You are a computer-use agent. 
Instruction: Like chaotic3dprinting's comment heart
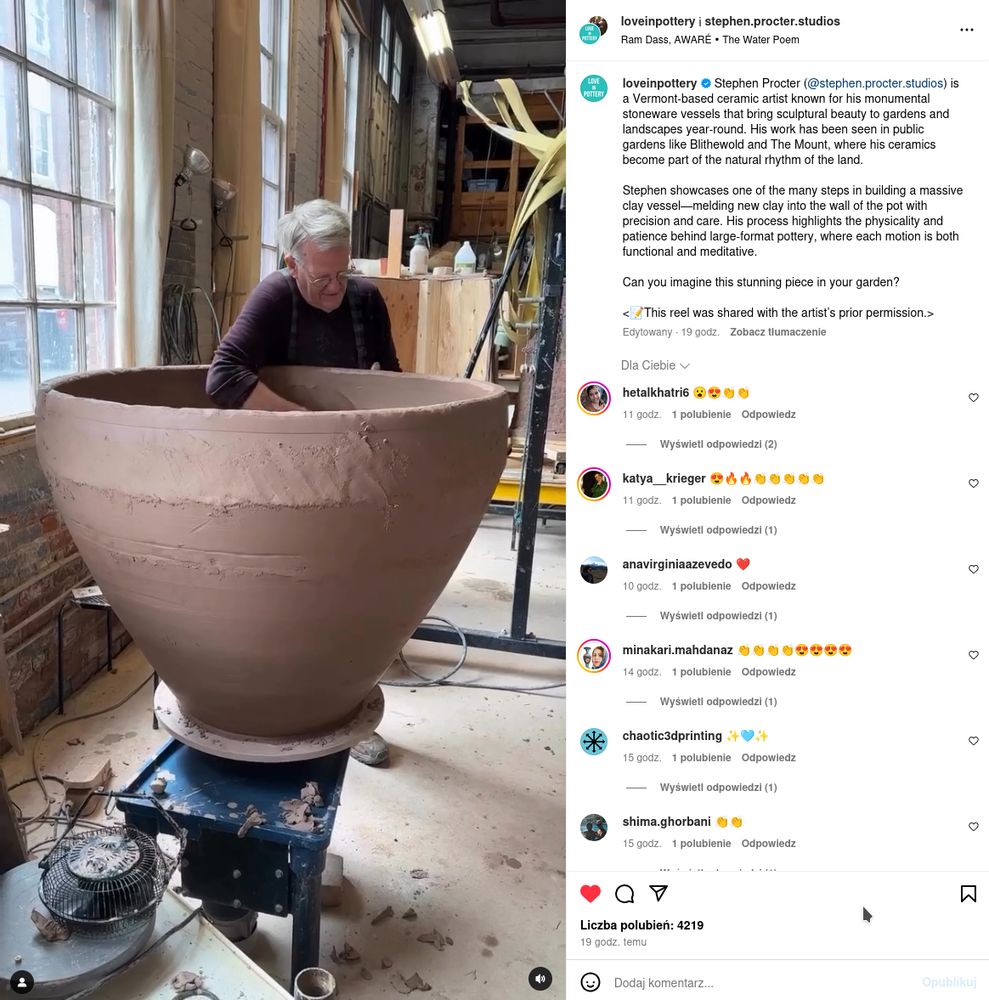973,740
